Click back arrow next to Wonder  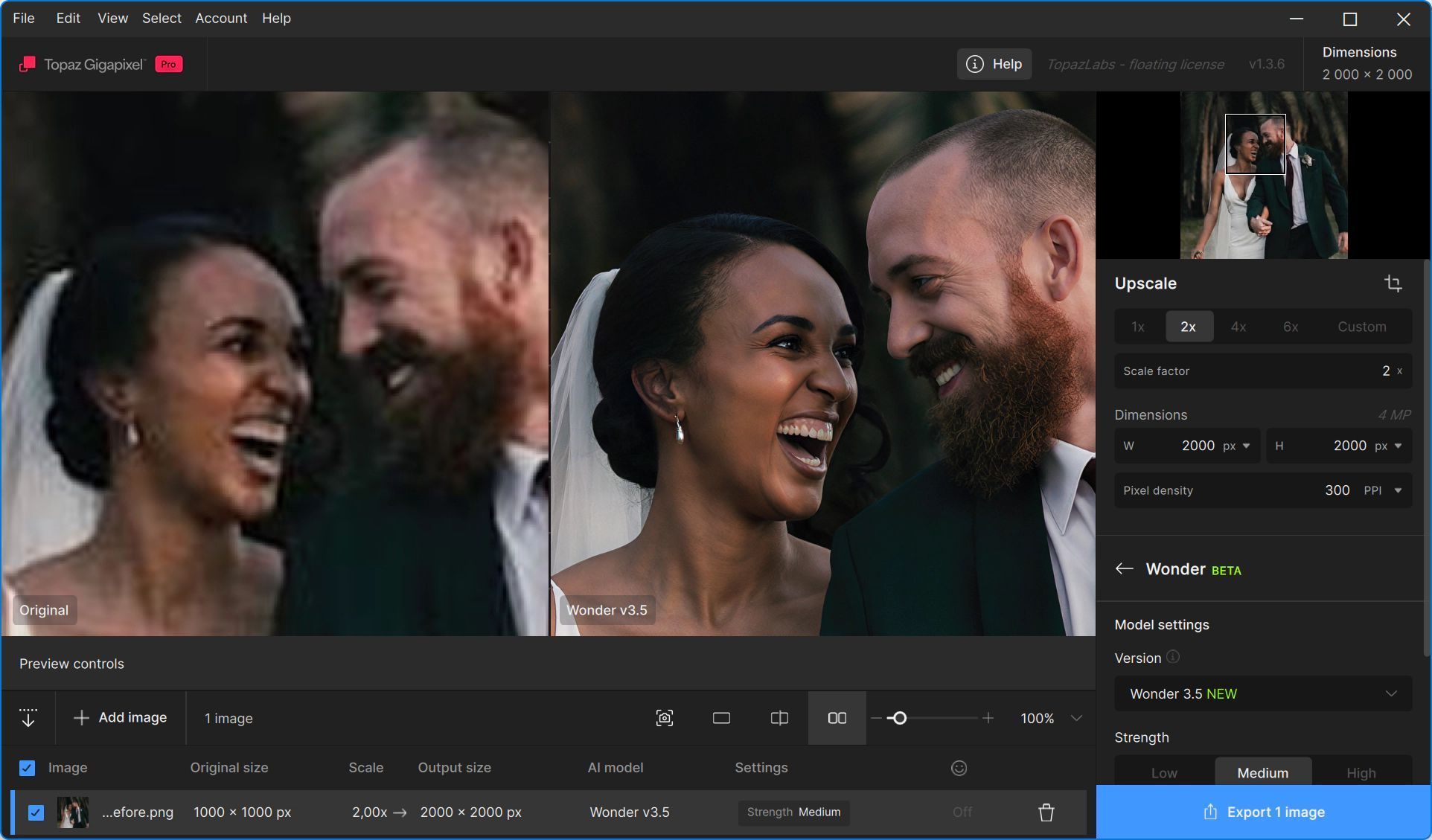point(1124,569)
